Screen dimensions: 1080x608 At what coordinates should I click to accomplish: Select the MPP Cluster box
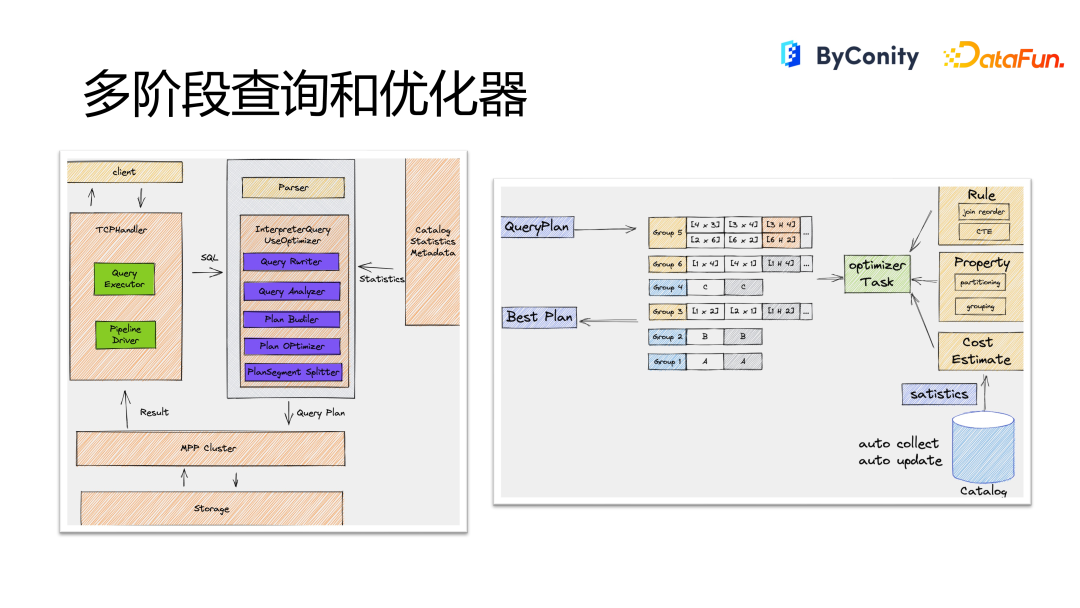pos(211,448)
